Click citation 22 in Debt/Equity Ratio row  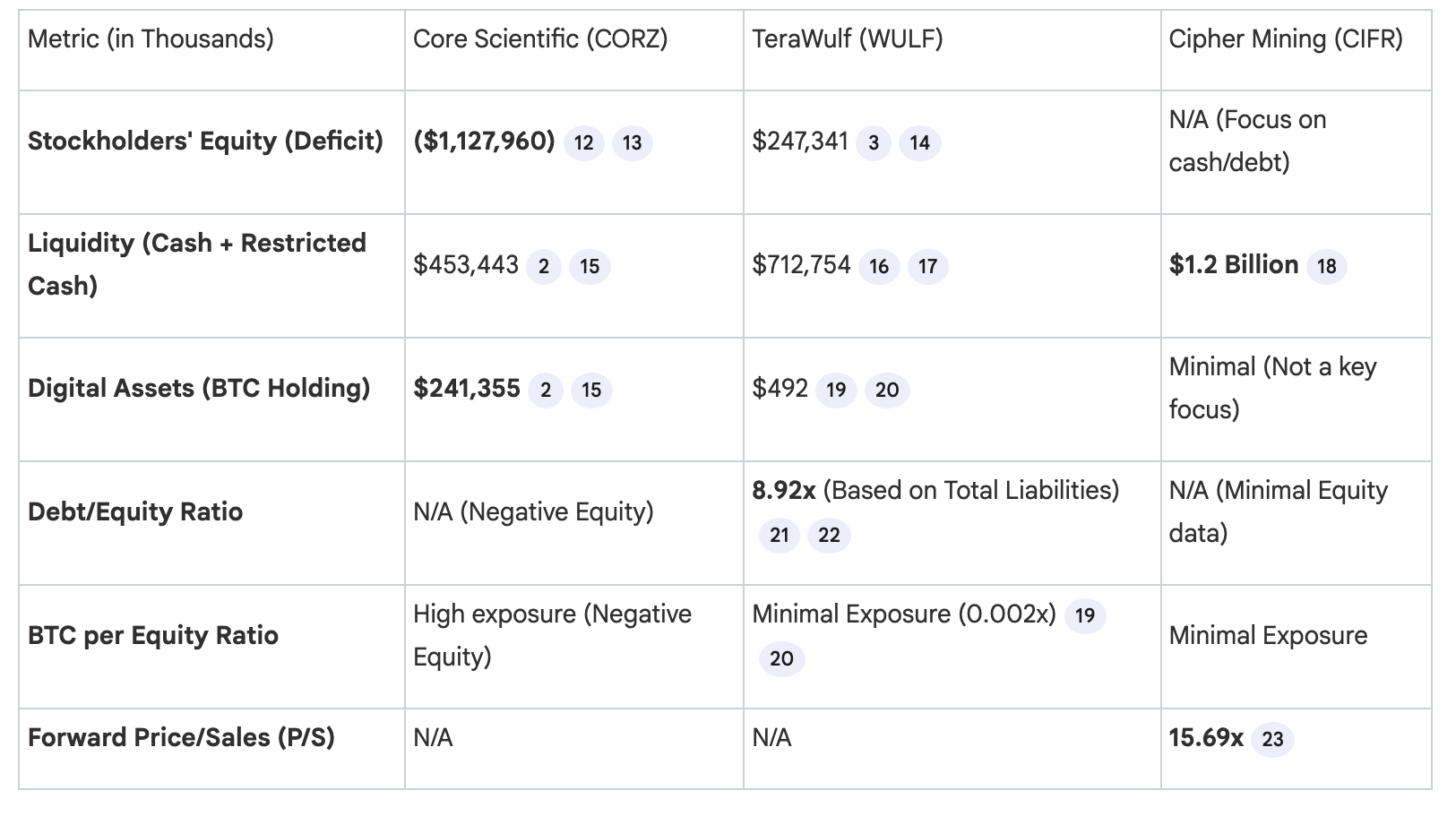(x=829, y=536)
